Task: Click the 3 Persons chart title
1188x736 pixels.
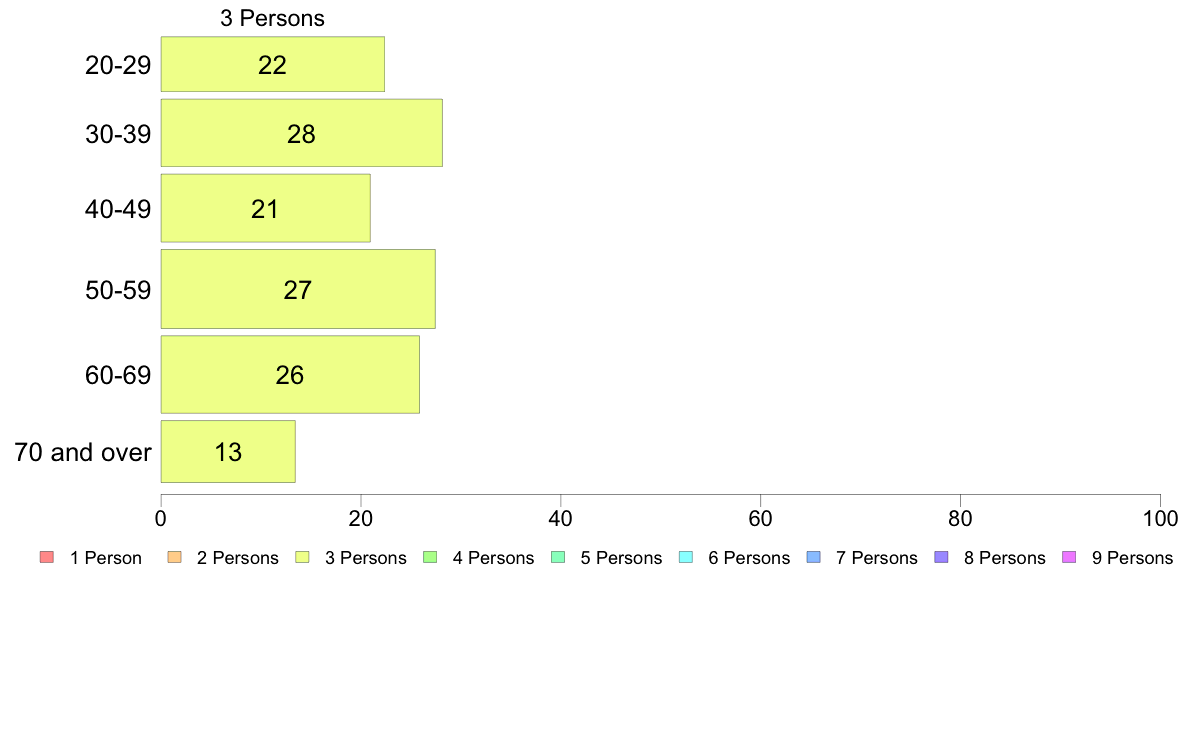Action: [x=272, y=18]
